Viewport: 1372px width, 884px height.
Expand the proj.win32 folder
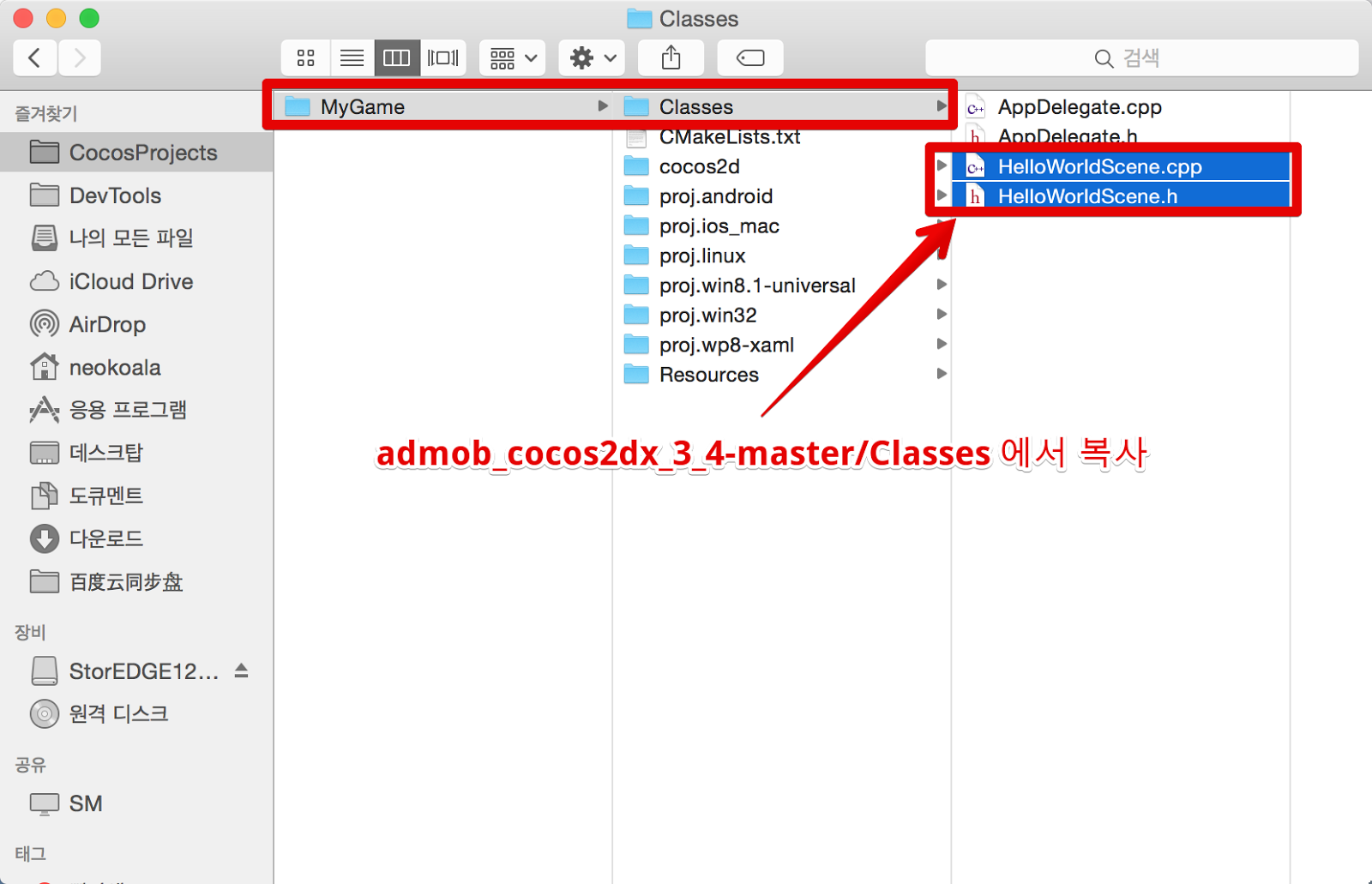pos(942,314)
